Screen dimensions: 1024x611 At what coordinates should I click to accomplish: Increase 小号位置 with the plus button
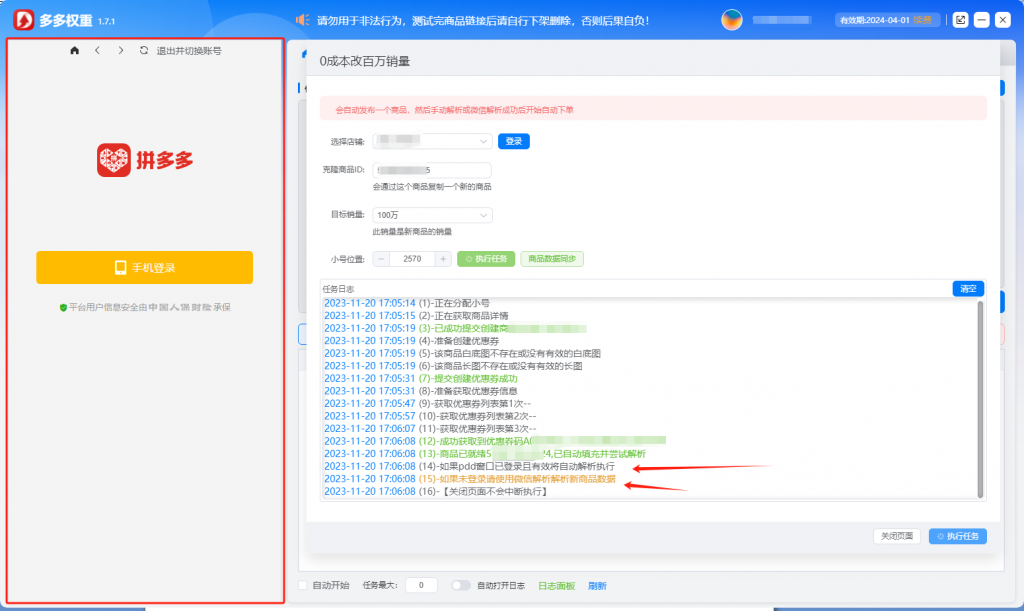(443, 259)
